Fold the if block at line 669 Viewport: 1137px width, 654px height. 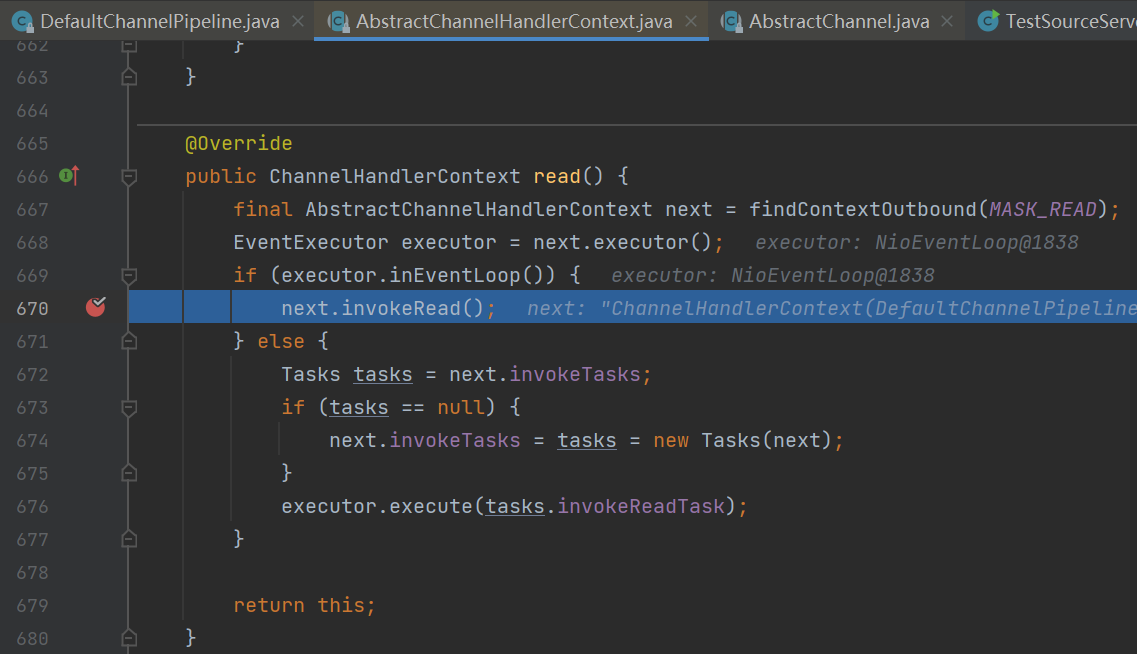[128, 276]
